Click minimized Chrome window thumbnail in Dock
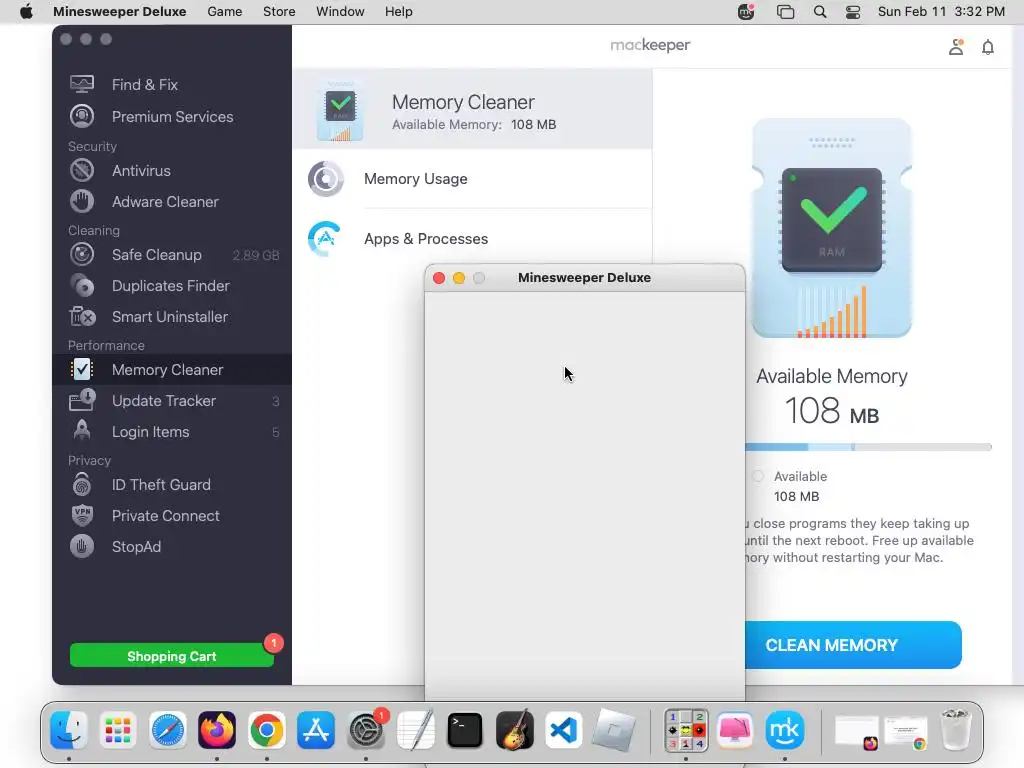The height and width of the screenshot is (768, 1024). coord(906,732)
